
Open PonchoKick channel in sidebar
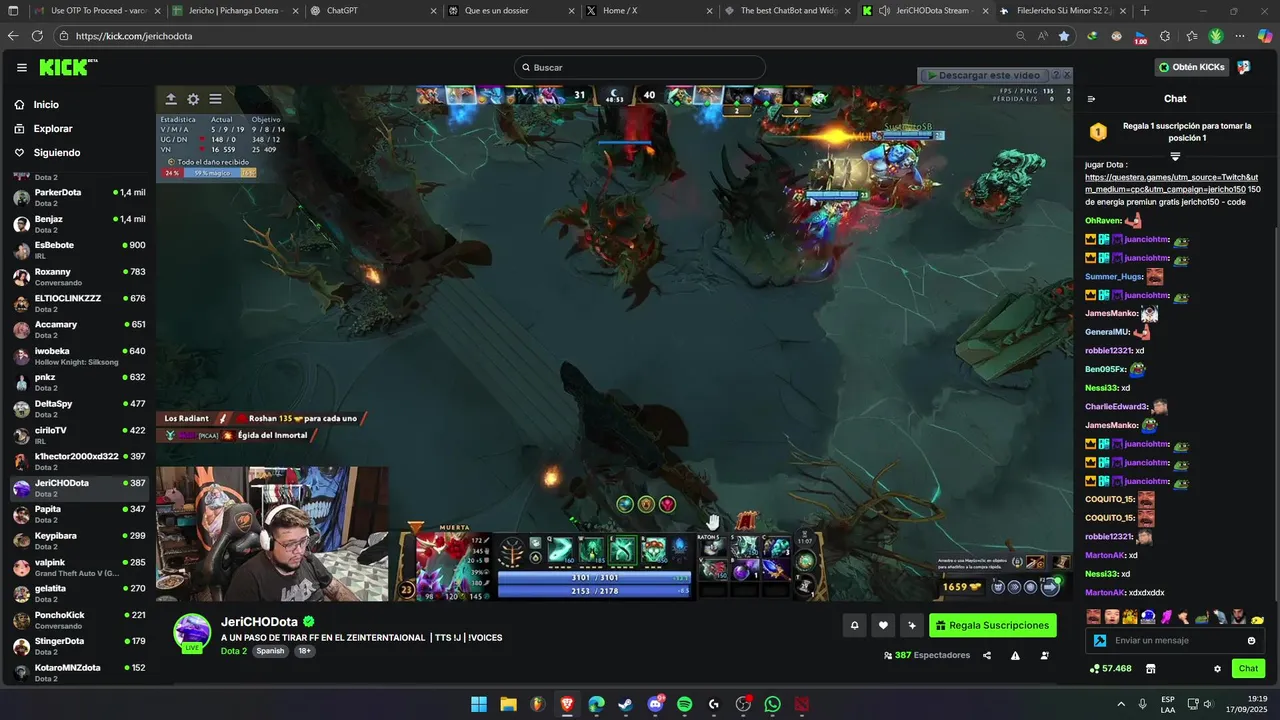(79, 620)
